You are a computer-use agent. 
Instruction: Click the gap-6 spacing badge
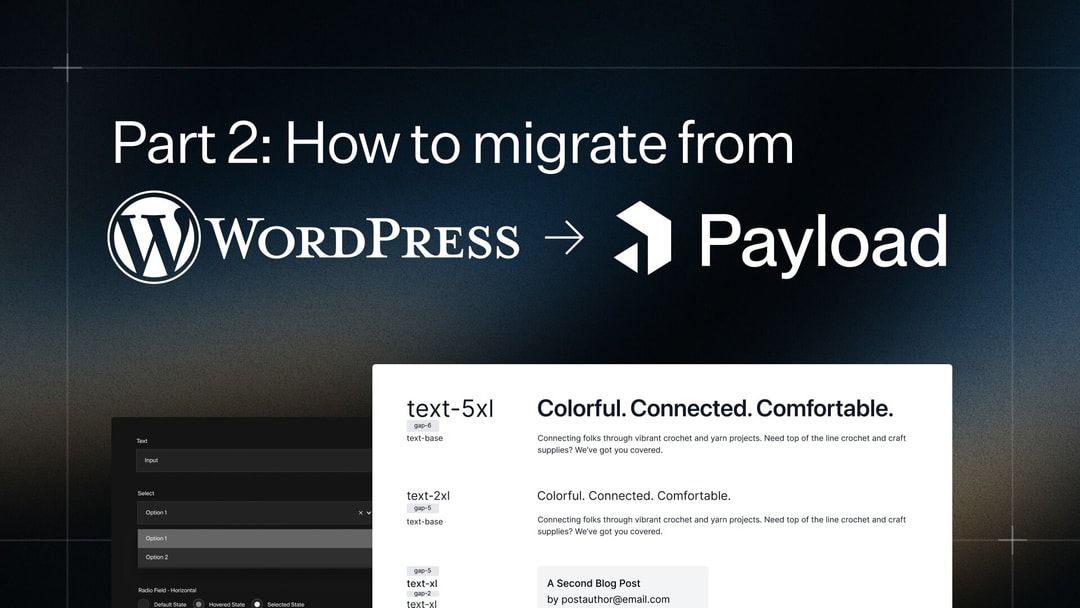click(x=423, y=425)
